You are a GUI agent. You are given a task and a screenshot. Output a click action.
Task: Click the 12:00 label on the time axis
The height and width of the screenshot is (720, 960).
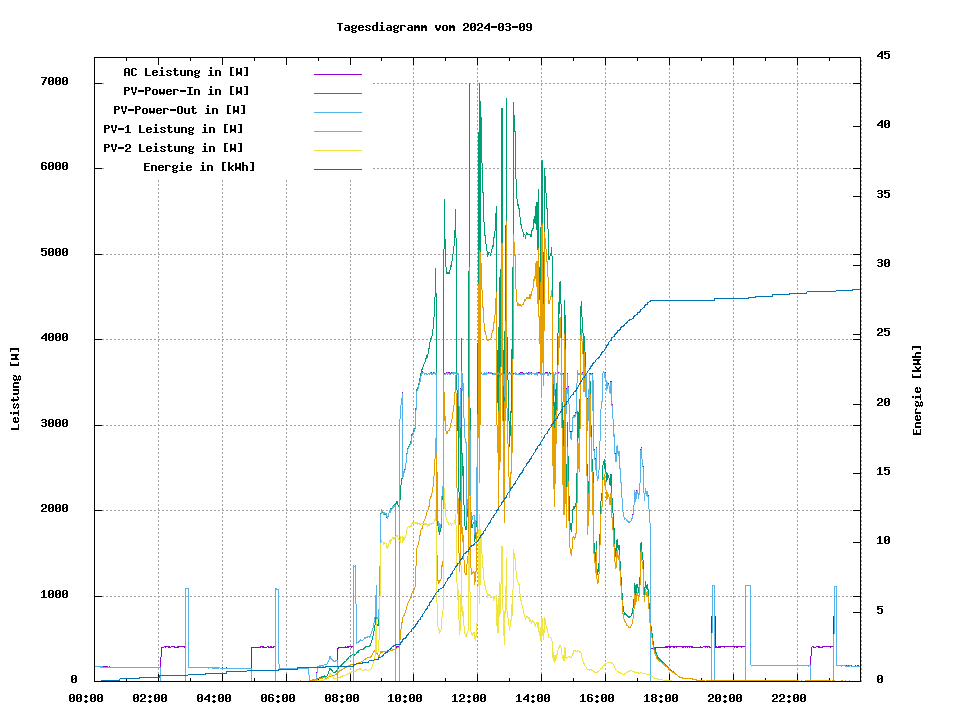coord(469,698)
